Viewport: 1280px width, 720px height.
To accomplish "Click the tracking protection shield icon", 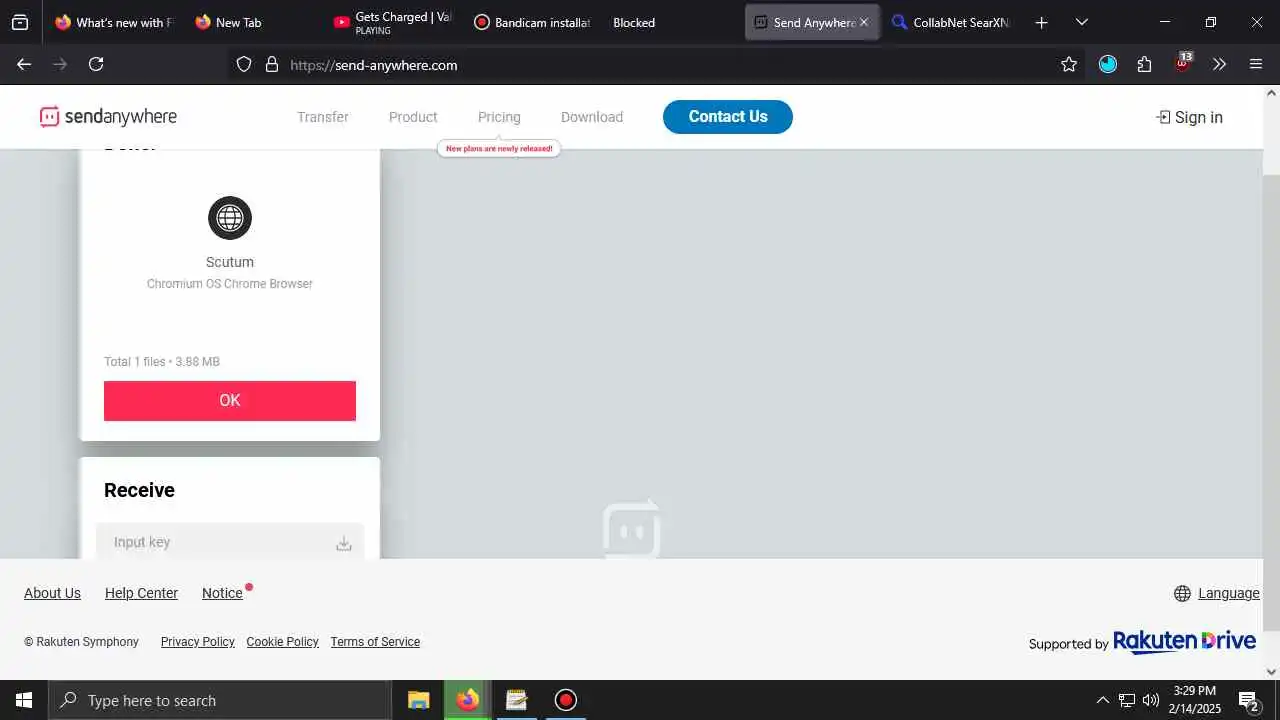I will point(244,64).
